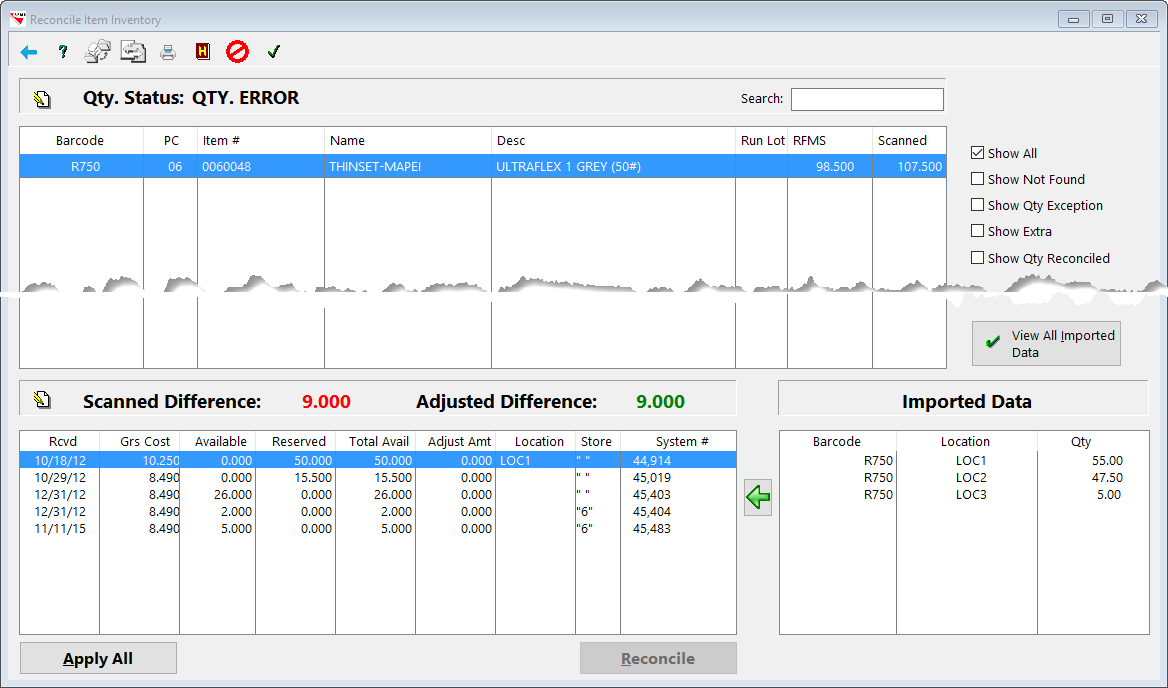Click into the Search input field

pyautogui.click(x=866, y=99)
